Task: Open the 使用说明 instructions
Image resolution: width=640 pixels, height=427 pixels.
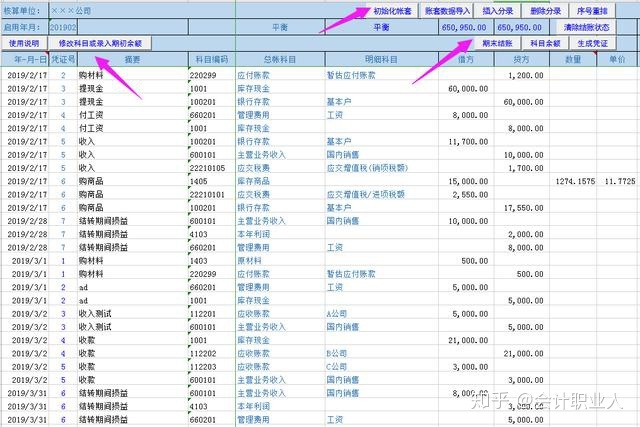Action: (24, 43)
